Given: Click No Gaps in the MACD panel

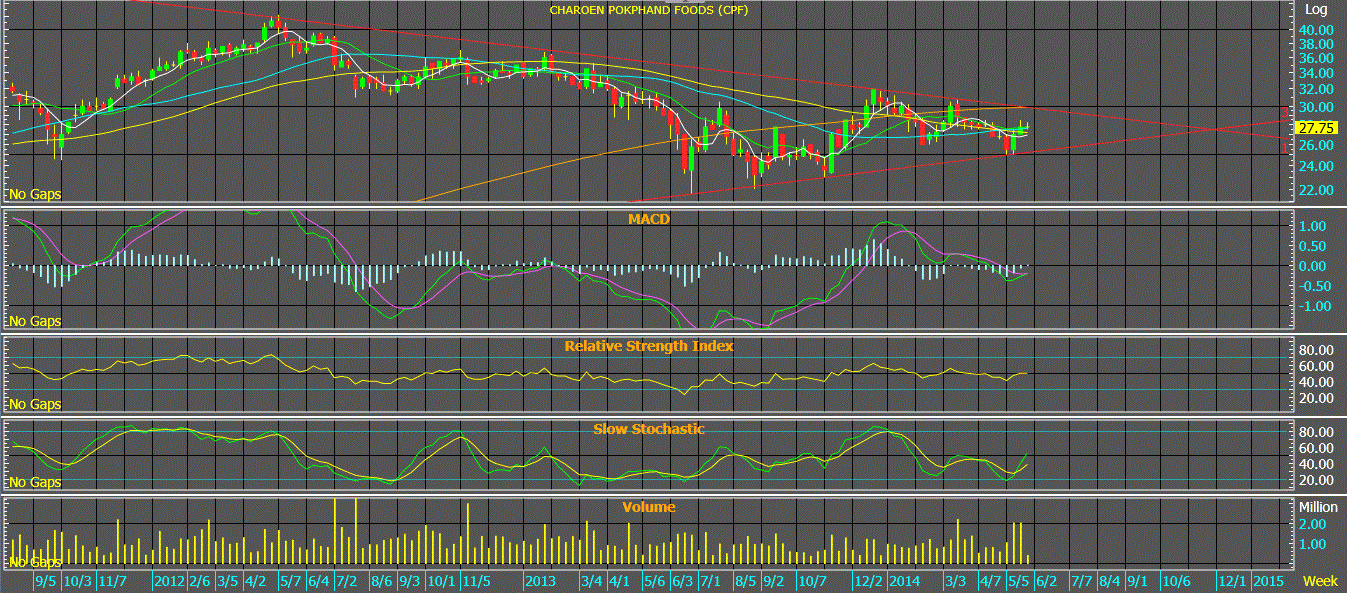Looking at the screenshot, I should (35, 321).
